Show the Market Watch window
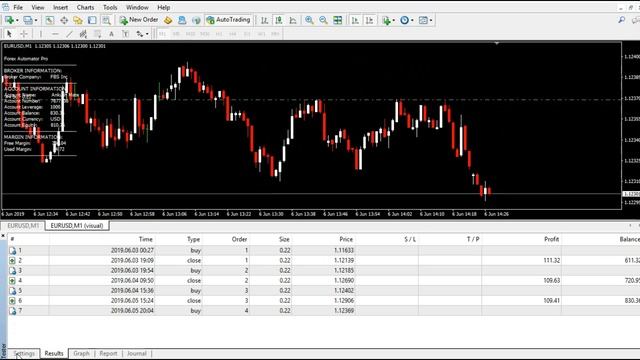640x360 pixels. pos(49,20)
